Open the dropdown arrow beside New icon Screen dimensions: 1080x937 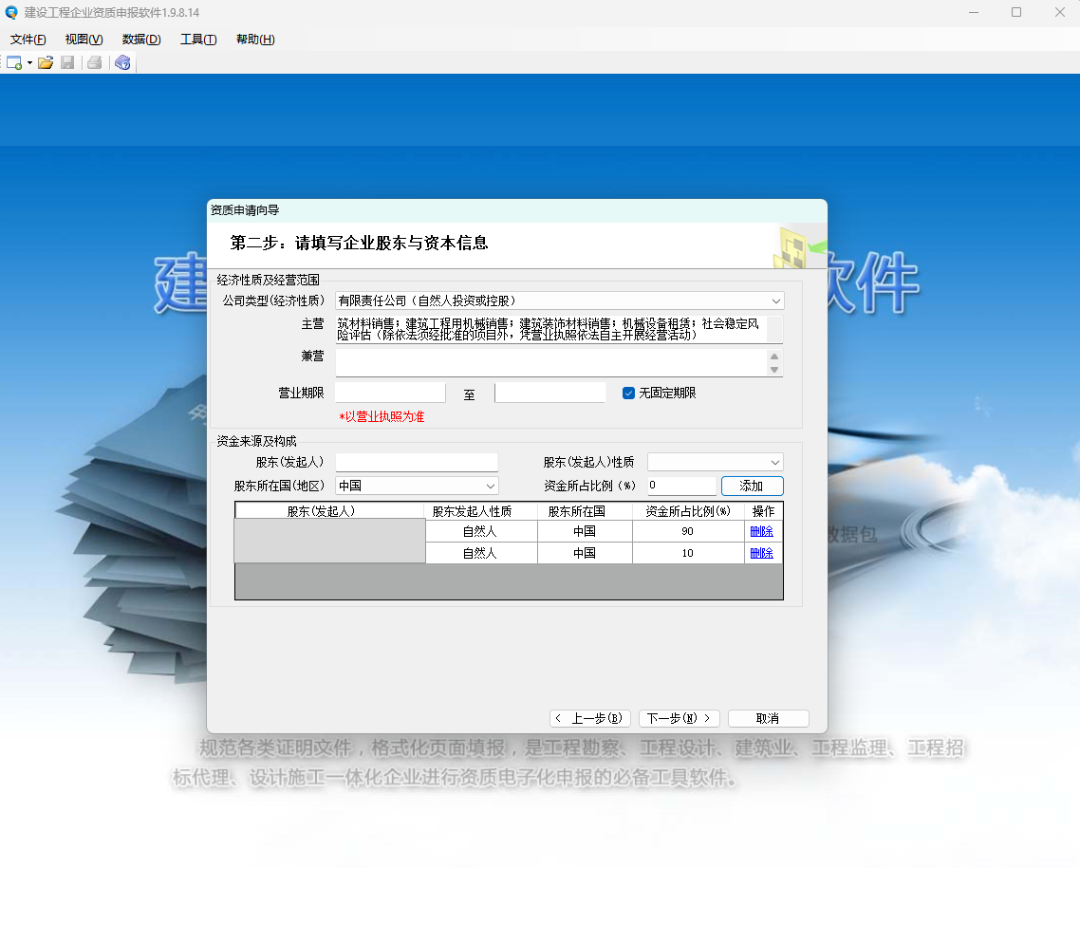[x=30, y=63]
